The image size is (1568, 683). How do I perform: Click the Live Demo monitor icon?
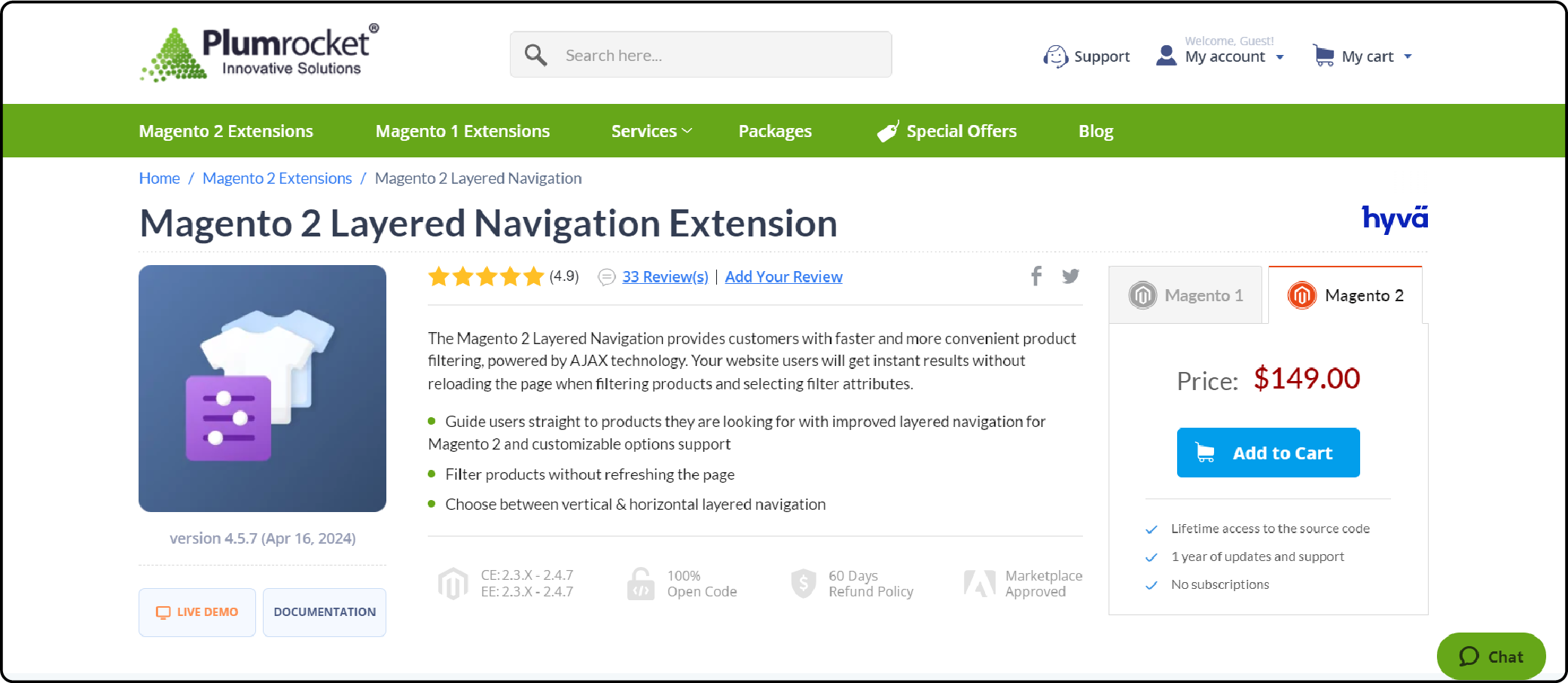click(163, 612)
